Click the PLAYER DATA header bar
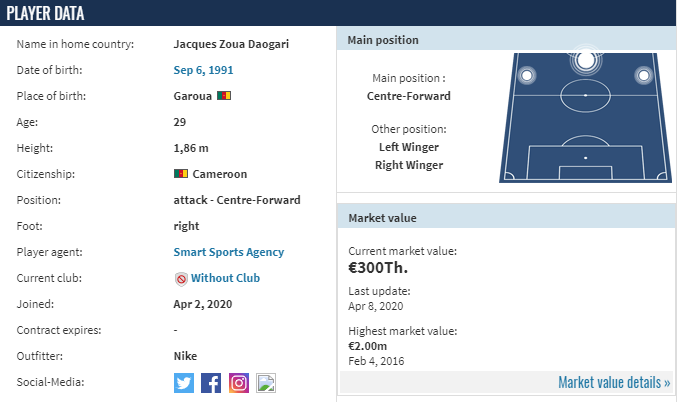Viewport: 677px width, 402px height. coord(338,13)
